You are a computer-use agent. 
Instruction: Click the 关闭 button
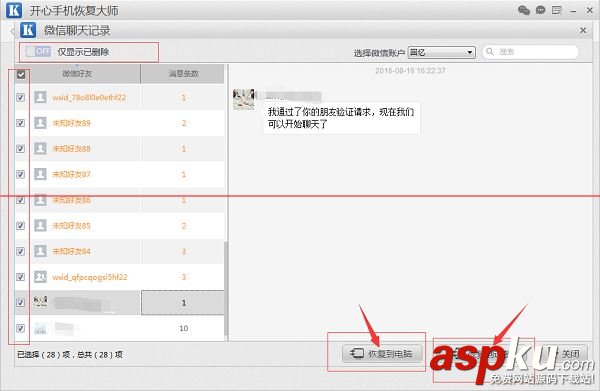tap(569, 354)
